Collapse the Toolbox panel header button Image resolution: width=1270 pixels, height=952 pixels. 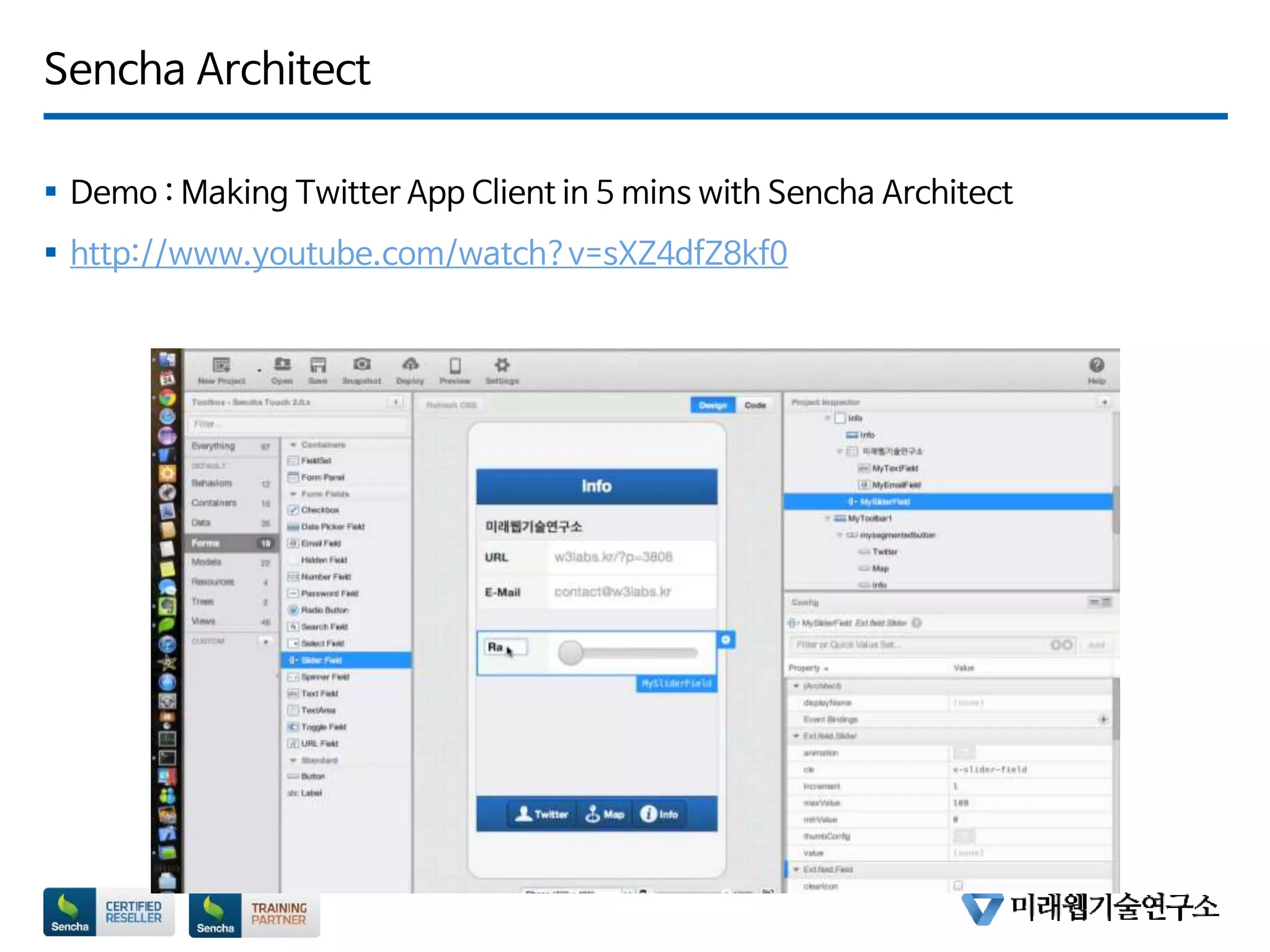[x=396, y=402]
